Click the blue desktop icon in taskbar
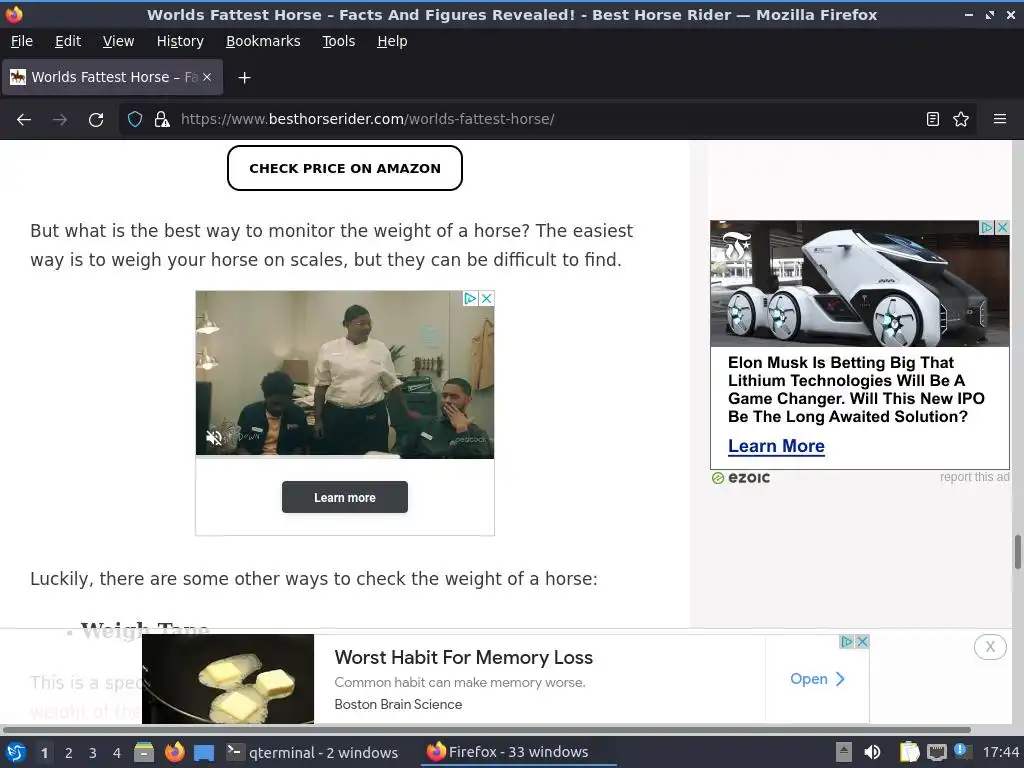Viewport: 1024px width, 768px height. [x=204, y=752]
